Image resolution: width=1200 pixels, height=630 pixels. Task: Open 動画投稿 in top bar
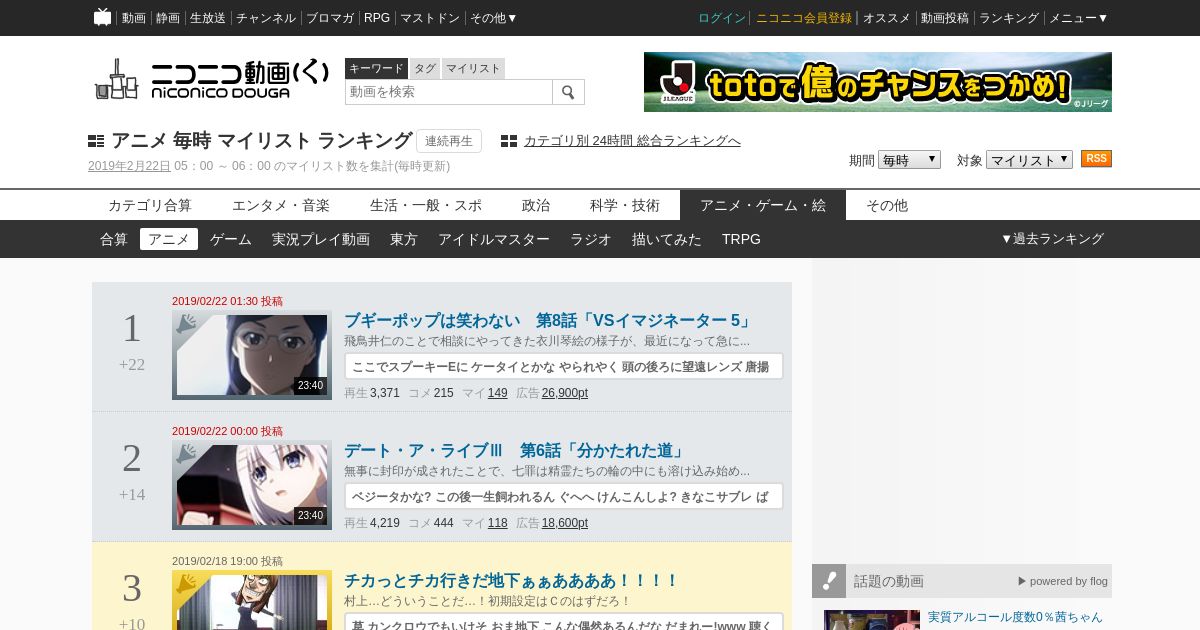(945, 18)
